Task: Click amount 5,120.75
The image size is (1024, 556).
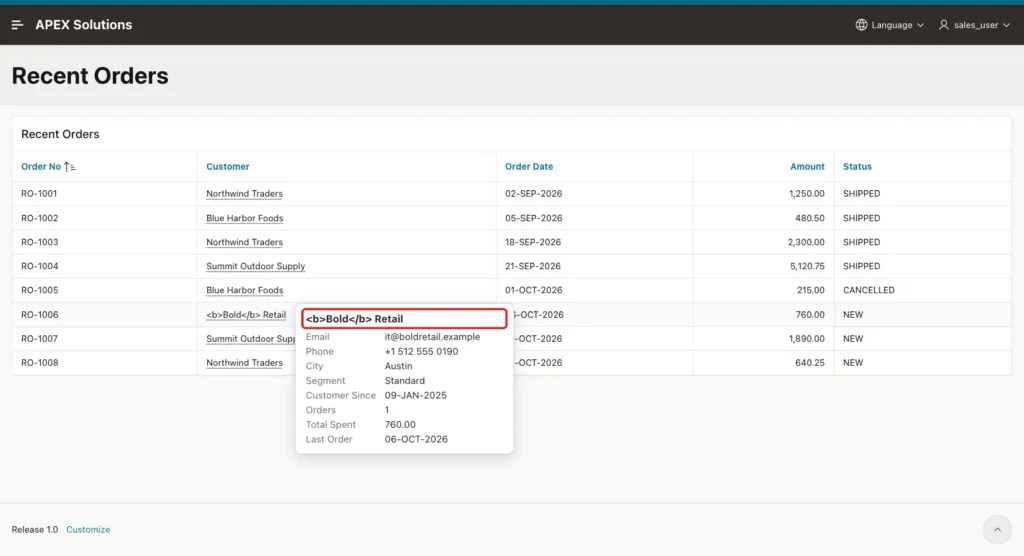Action: (x=807, y=266)
